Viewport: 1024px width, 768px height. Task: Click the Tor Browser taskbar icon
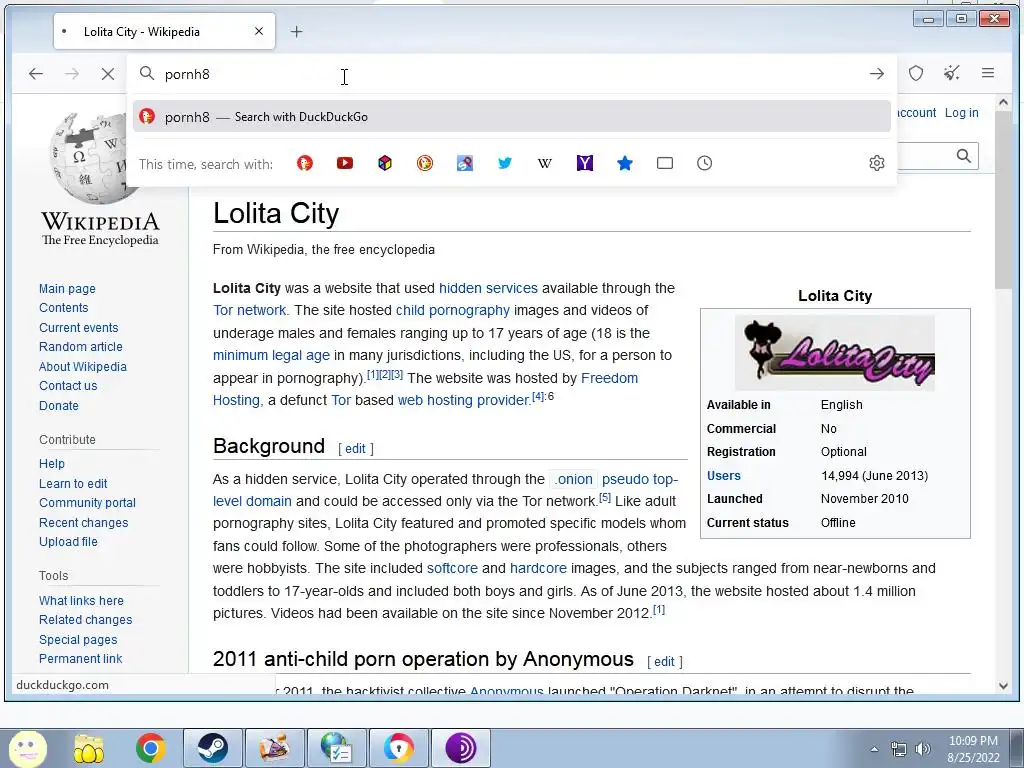[460, 748]
